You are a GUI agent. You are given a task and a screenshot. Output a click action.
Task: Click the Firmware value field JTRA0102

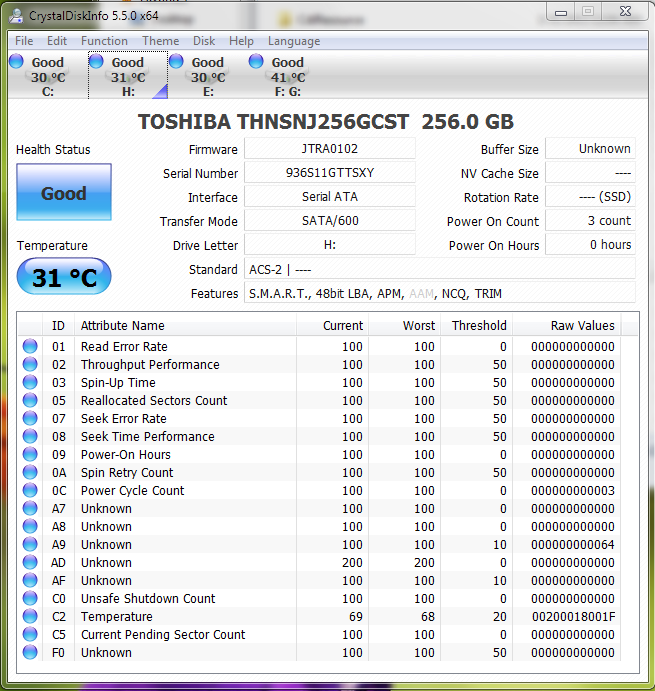pyautogui.click(x=329, y=149)
